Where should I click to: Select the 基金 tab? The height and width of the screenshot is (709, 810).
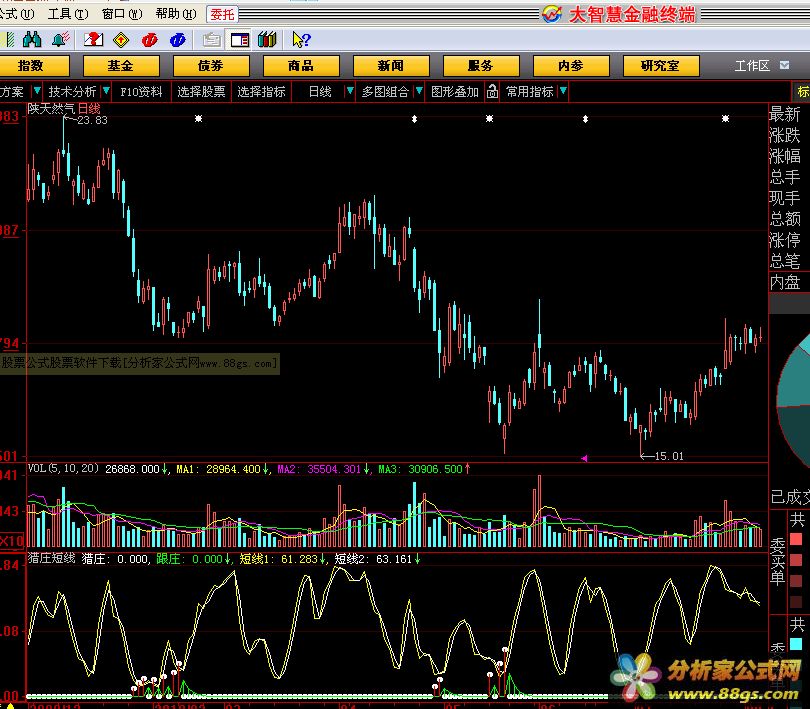121,66
